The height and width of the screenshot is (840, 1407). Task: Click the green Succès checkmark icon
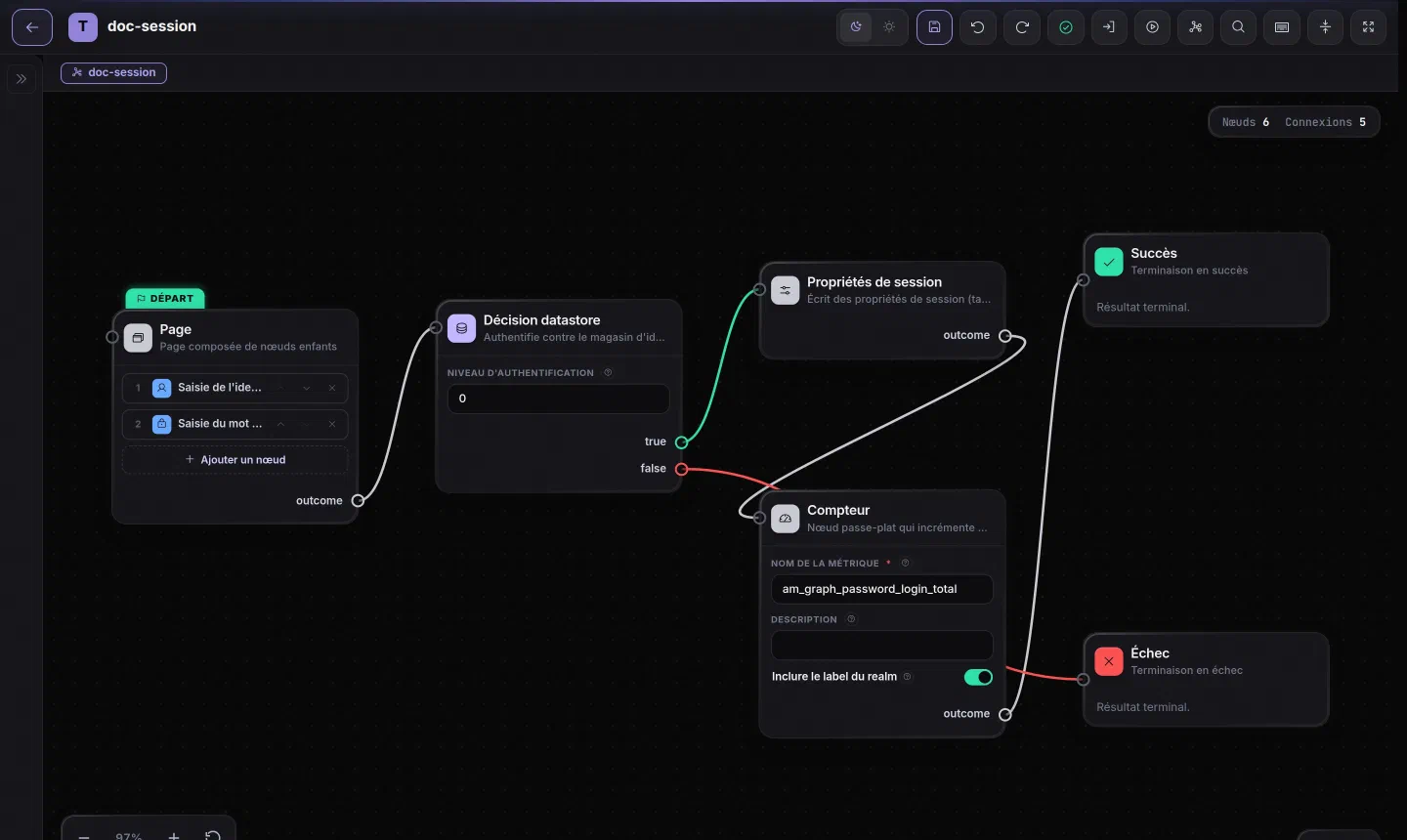click(x=1109, y=262)
